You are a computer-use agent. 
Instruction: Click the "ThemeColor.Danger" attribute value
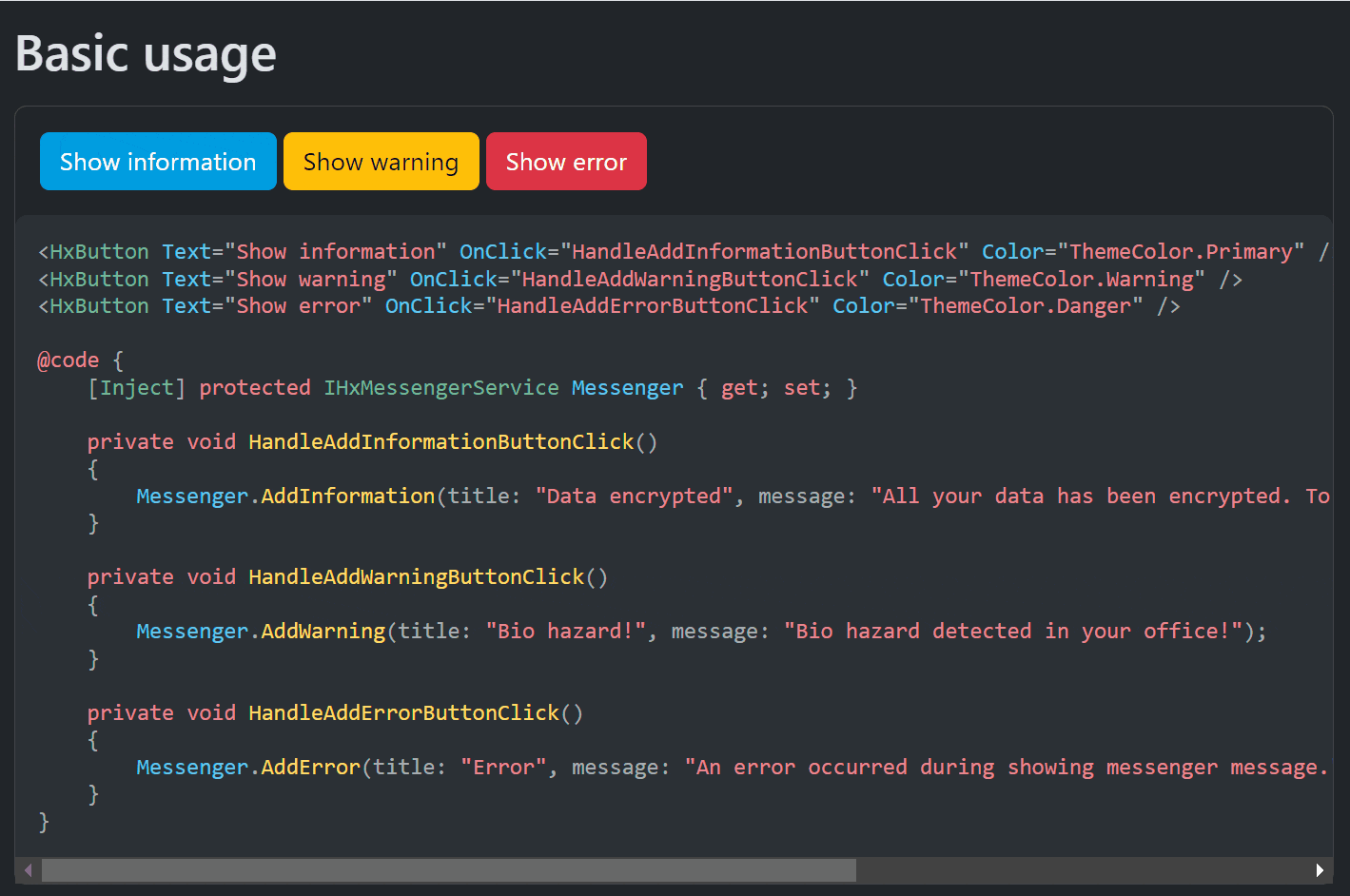tap(1026, 306)
